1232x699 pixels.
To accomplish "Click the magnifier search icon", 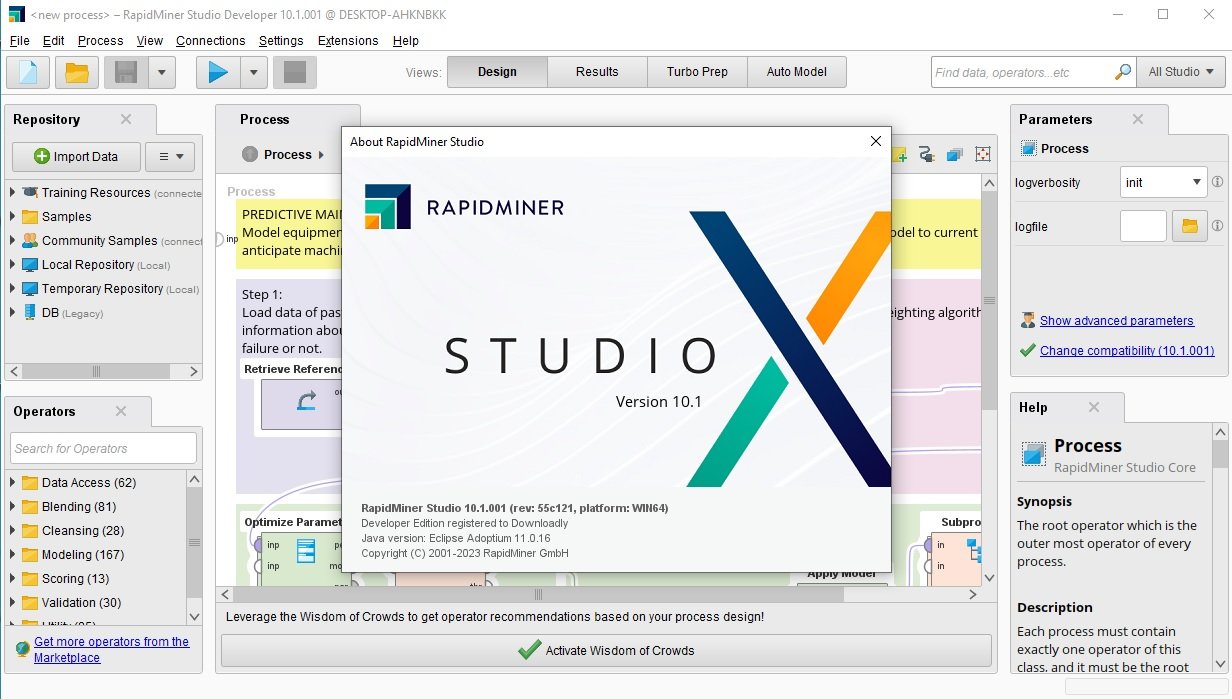I will point(1123,72).
